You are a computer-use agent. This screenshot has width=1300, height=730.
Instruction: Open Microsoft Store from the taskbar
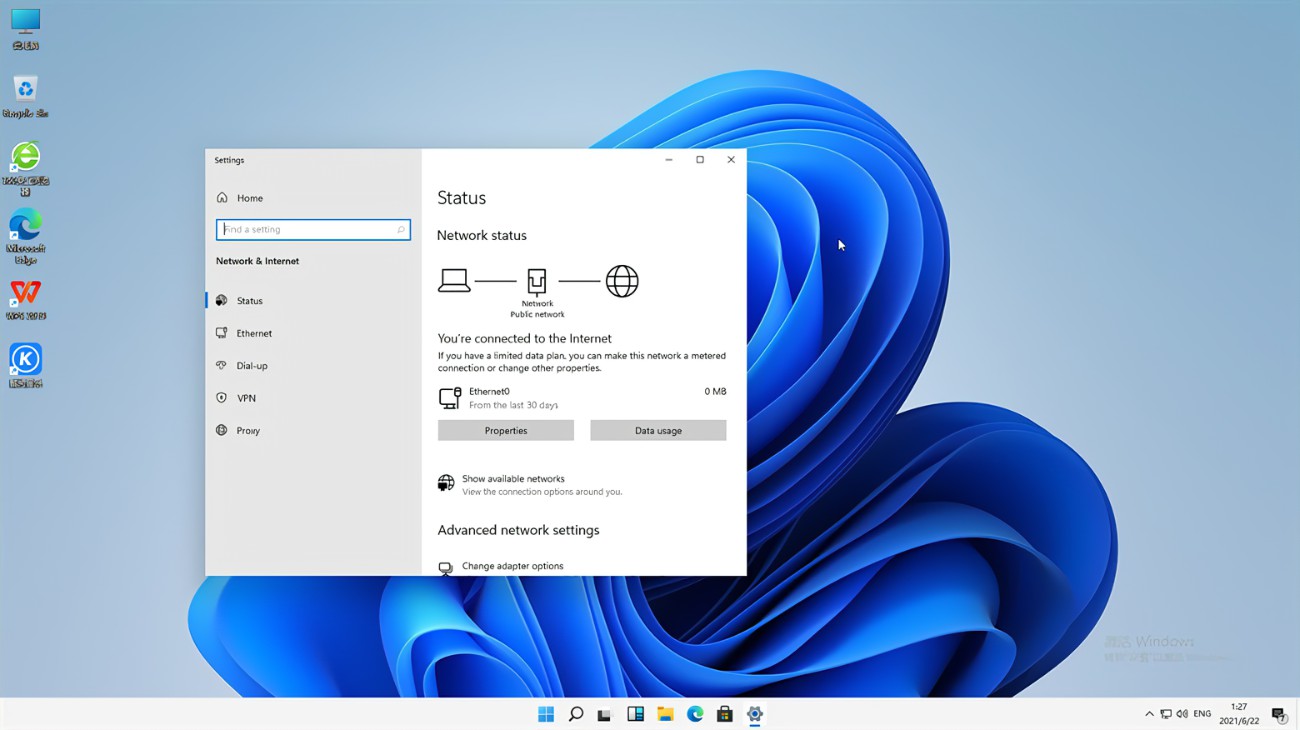(x=725, y=714)
